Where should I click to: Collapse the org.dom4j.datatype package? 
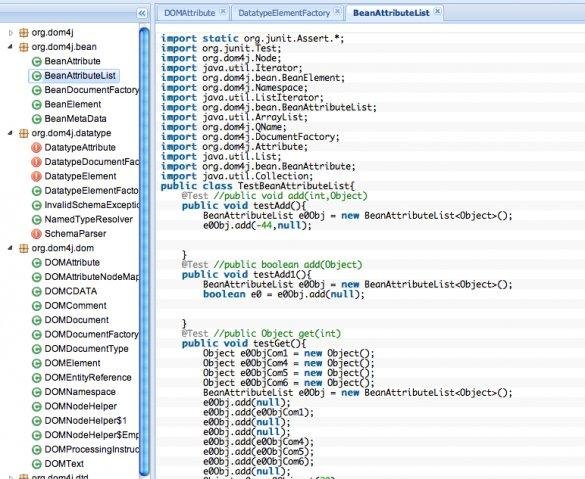(x=10, y=133)
